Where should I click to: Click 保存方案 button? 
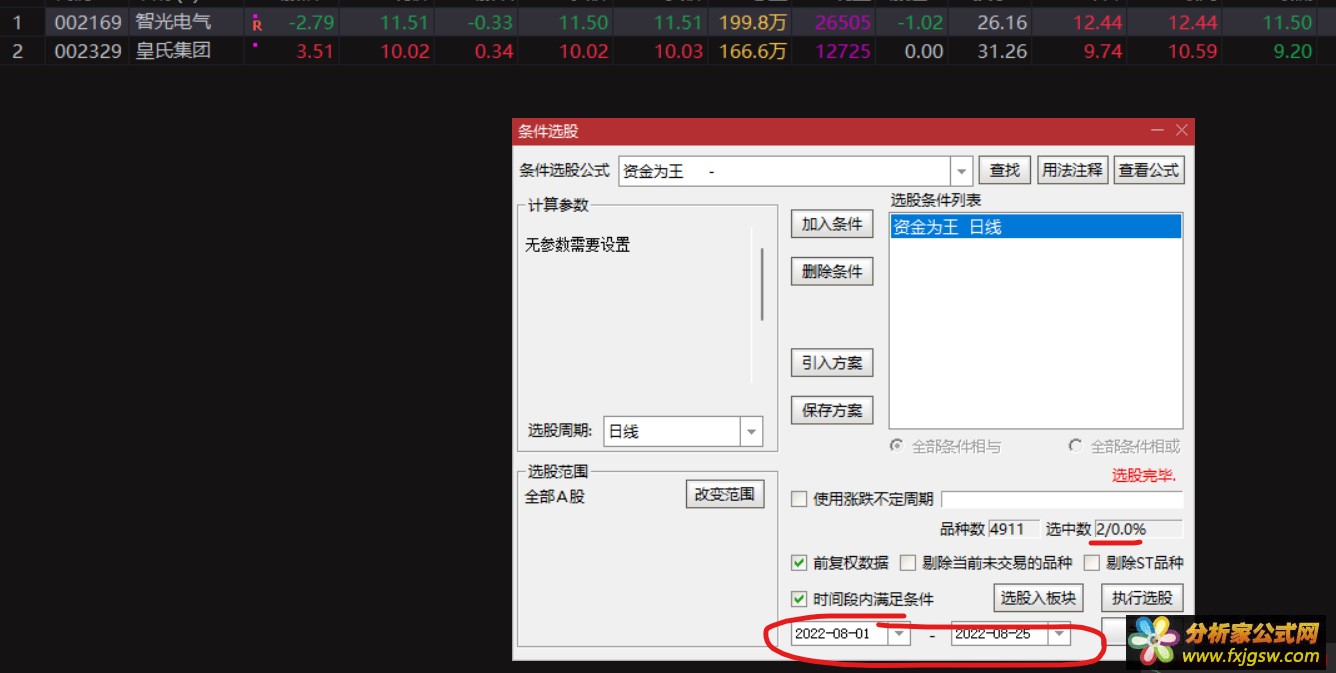point(832,410)
